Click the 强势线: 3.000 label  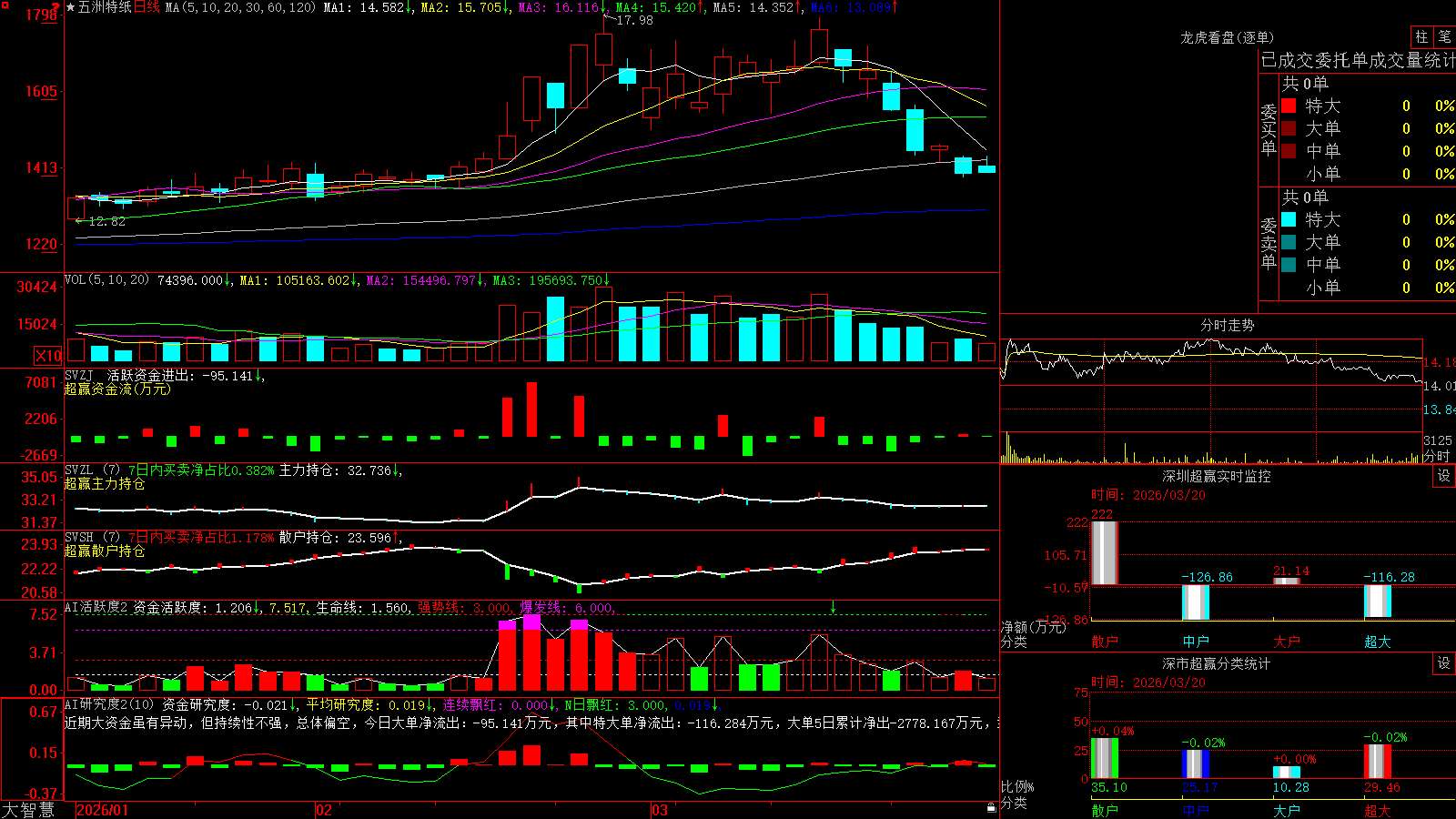tap(465, 608)
